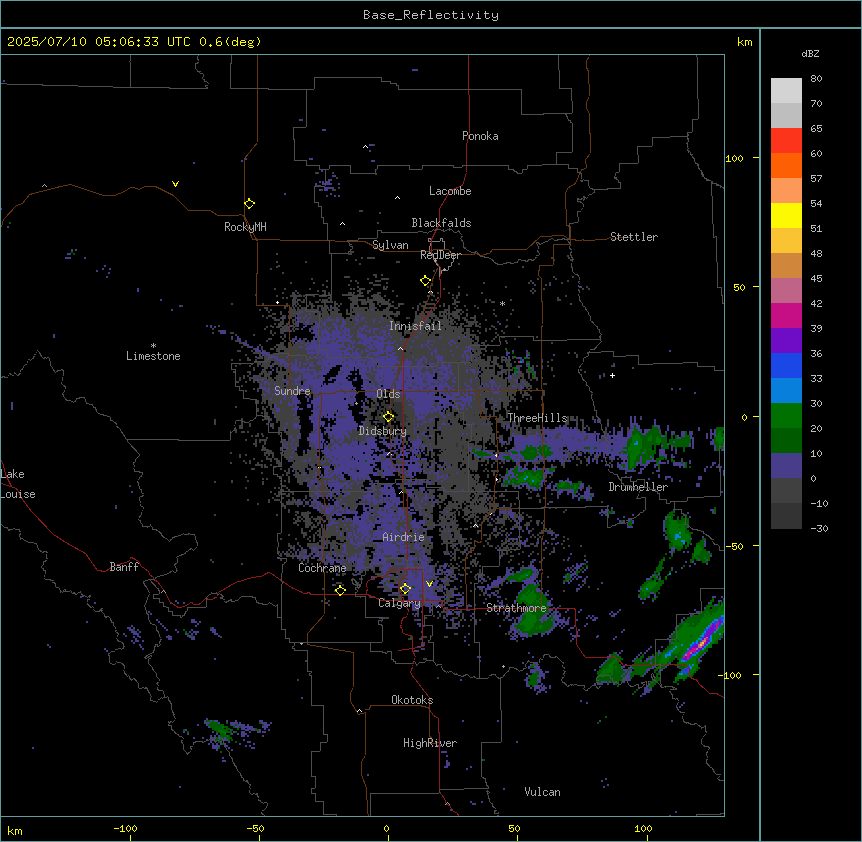Click the yellow diamond marker beside RockyMH
862x842 pixels.
click(x=249, y=204)
